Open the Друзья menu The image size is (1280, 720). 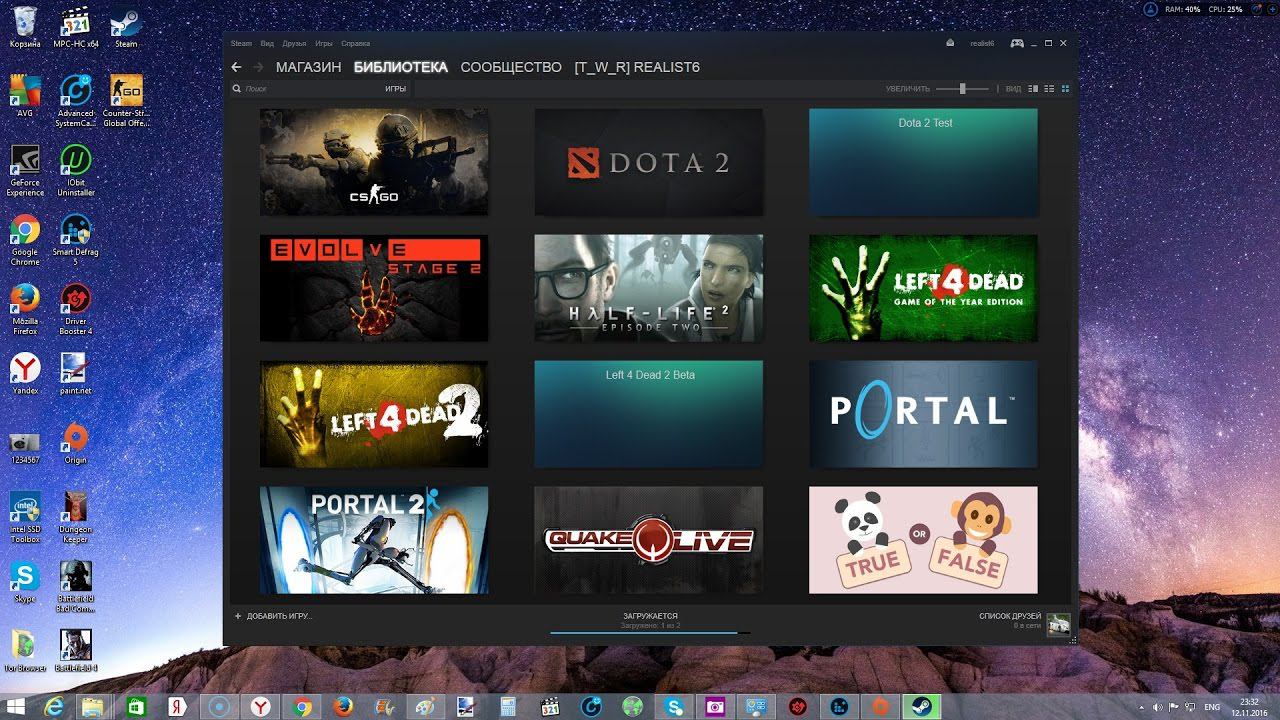coord(294,43)
